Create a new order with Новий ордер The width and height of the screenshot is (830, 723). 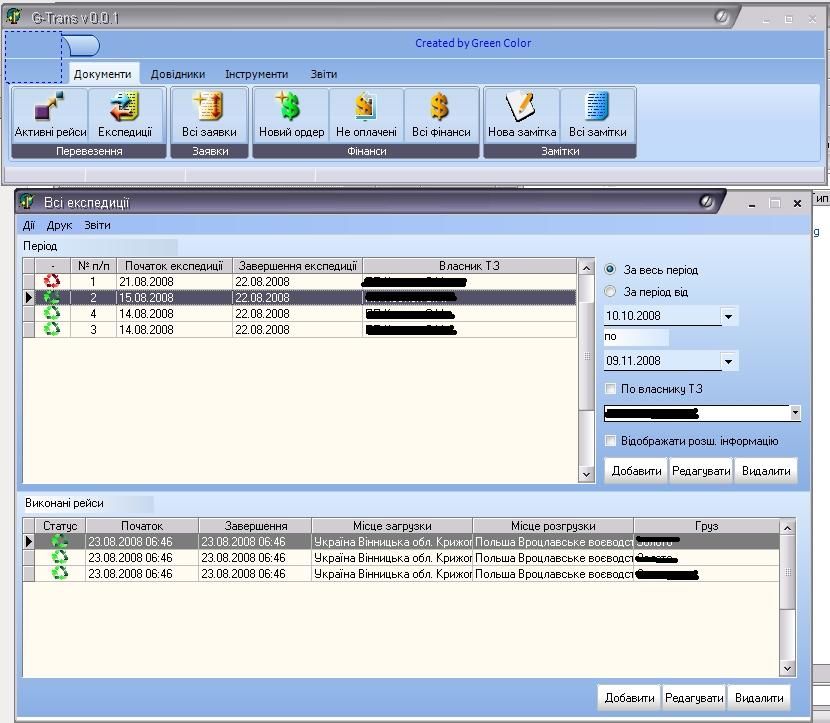291,116
